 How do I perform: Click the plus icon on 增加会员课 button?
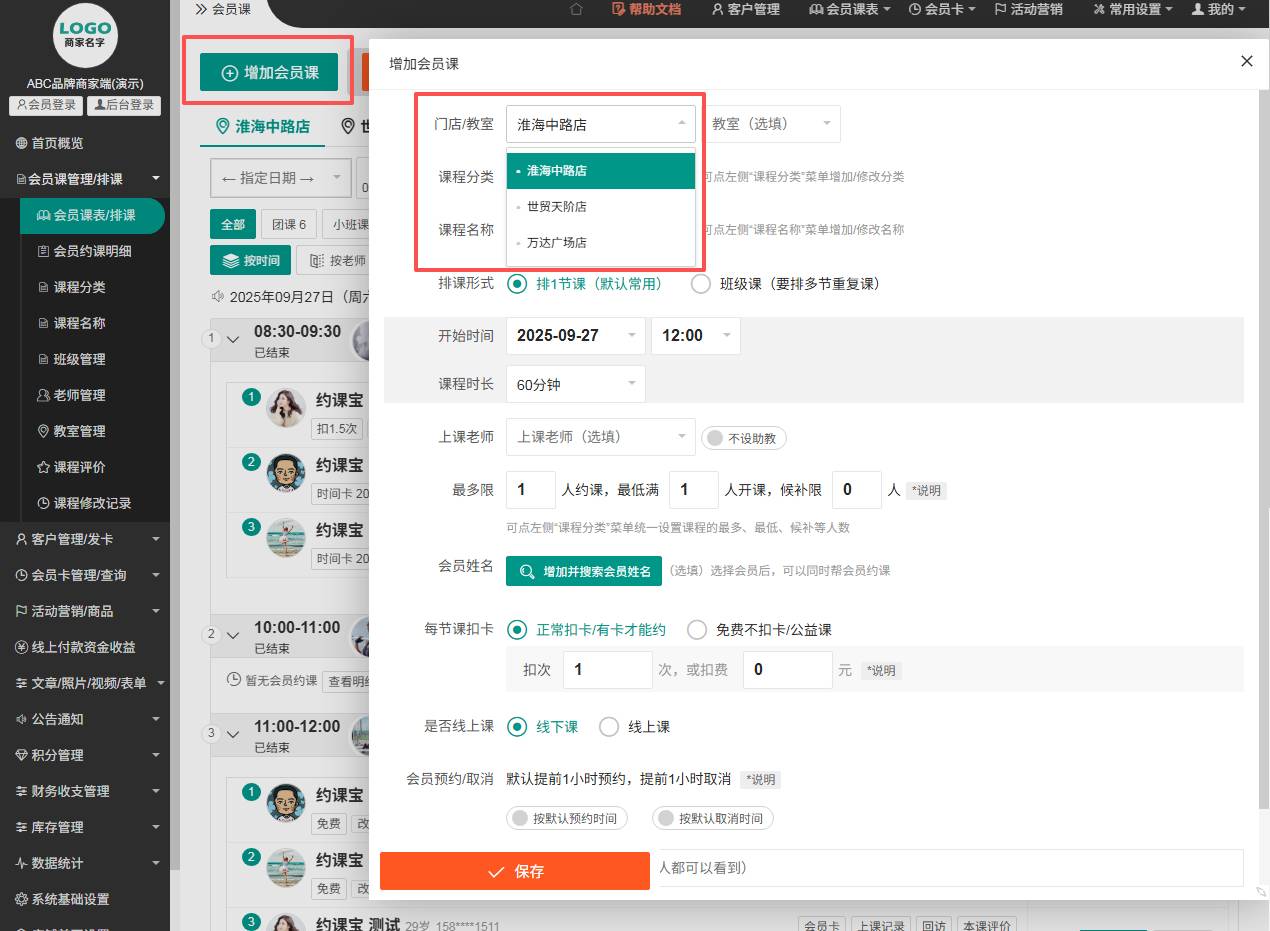click(x=229, y=73)
